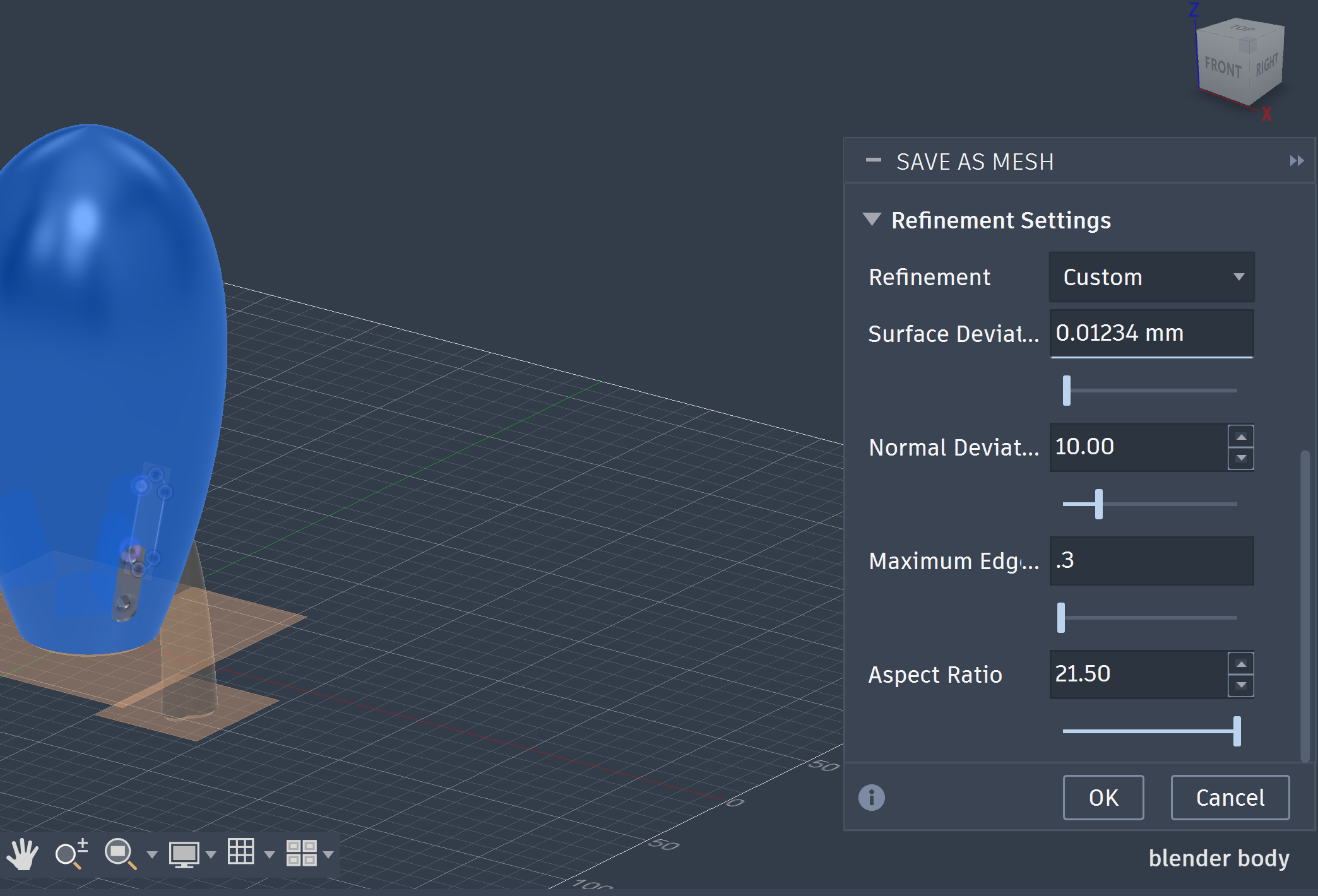Click the TOP face of ViewCube

tap(1242, 29)
